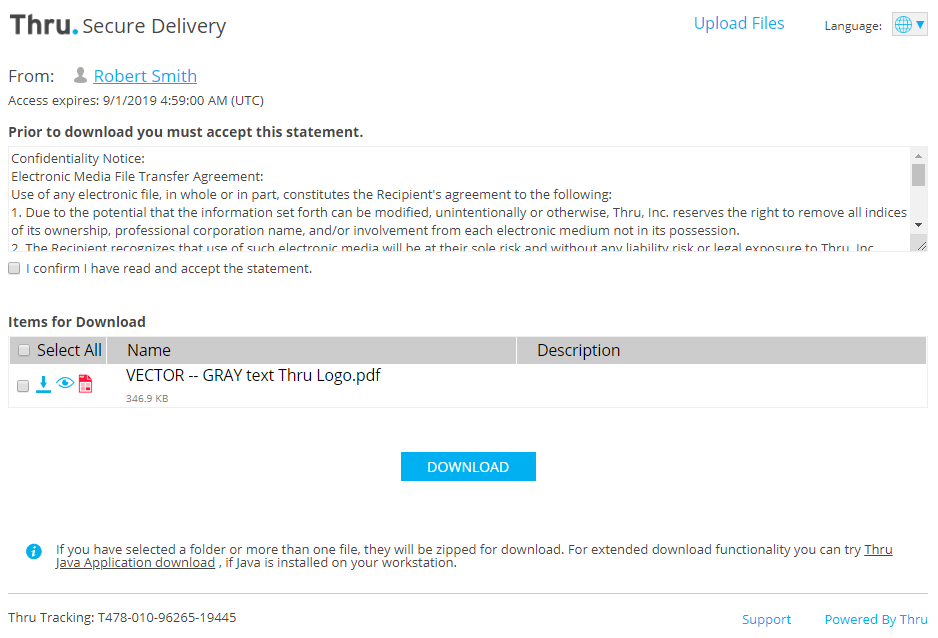Click the download arrow icon for the PDF
The height and width of the screenshot is (638, 938).
point(43,384)
